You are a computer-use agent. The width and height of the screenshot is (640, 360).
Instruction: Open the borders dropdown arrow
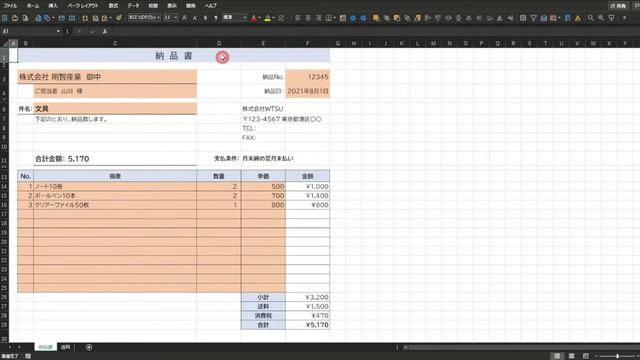tap(334, 18)
